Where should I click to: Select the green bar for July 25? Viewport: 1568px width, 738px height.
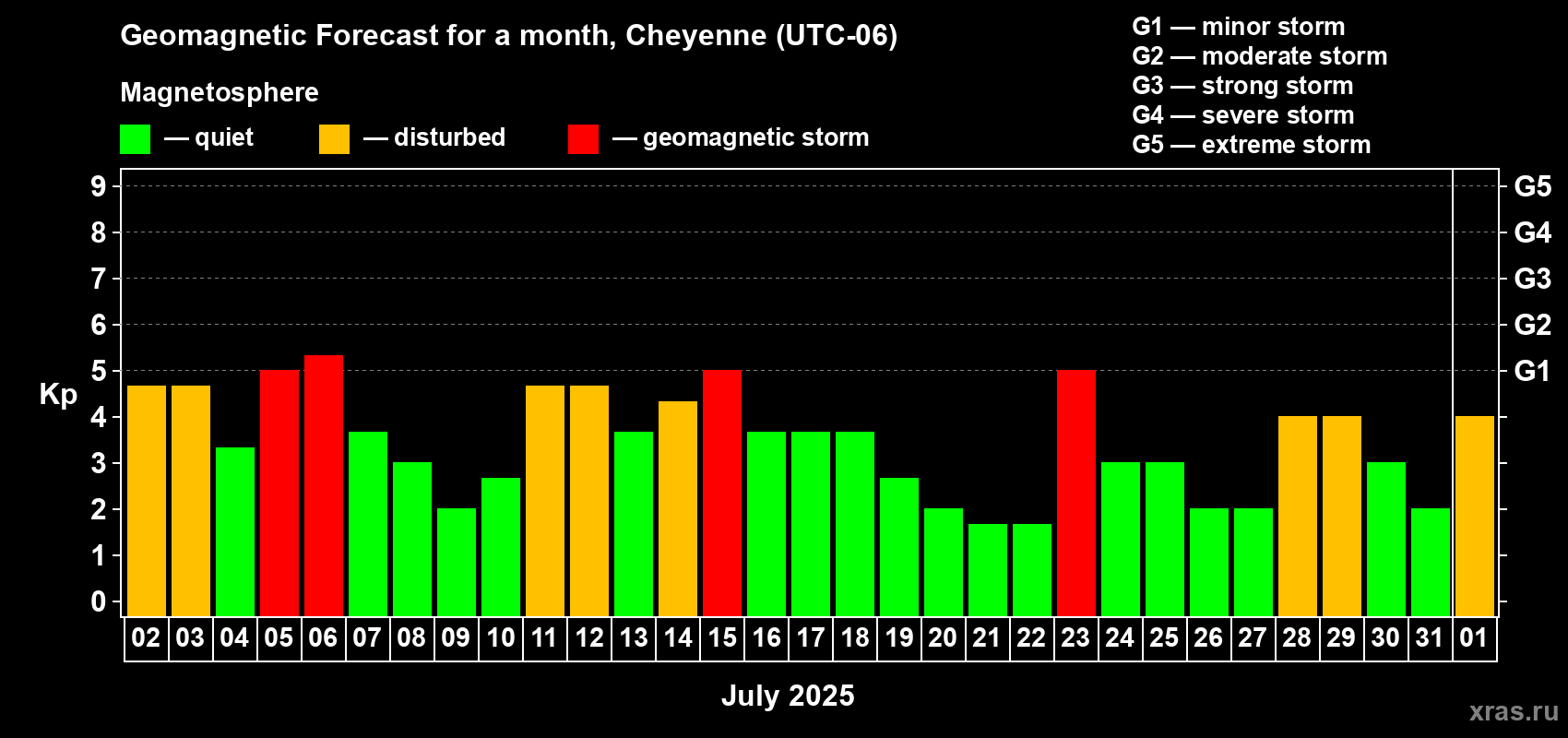pyautogui.click(x=1165, y=540)
